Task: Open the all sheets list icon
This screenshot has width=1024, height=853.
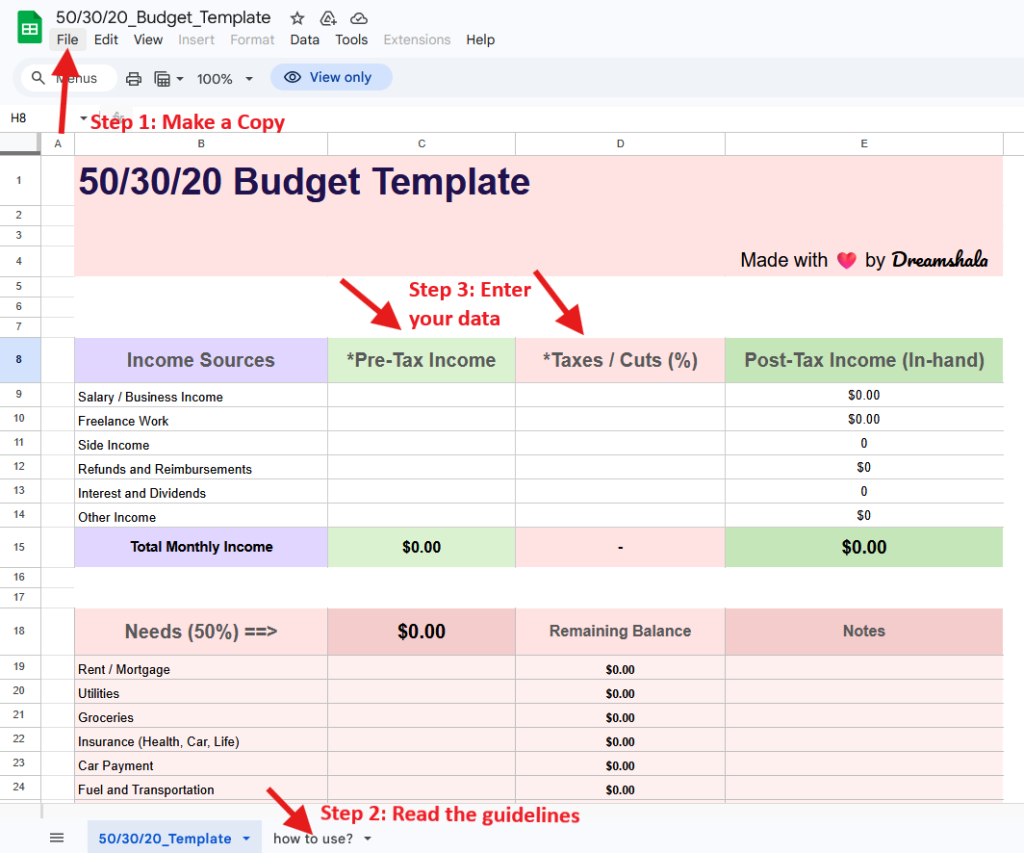Action: click(x=57, y=838)
